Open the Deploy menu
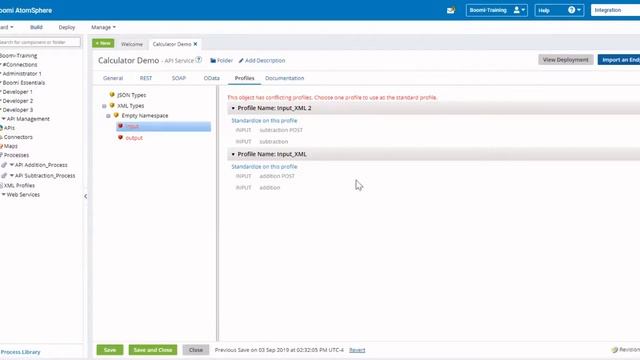 coord(67,27)
